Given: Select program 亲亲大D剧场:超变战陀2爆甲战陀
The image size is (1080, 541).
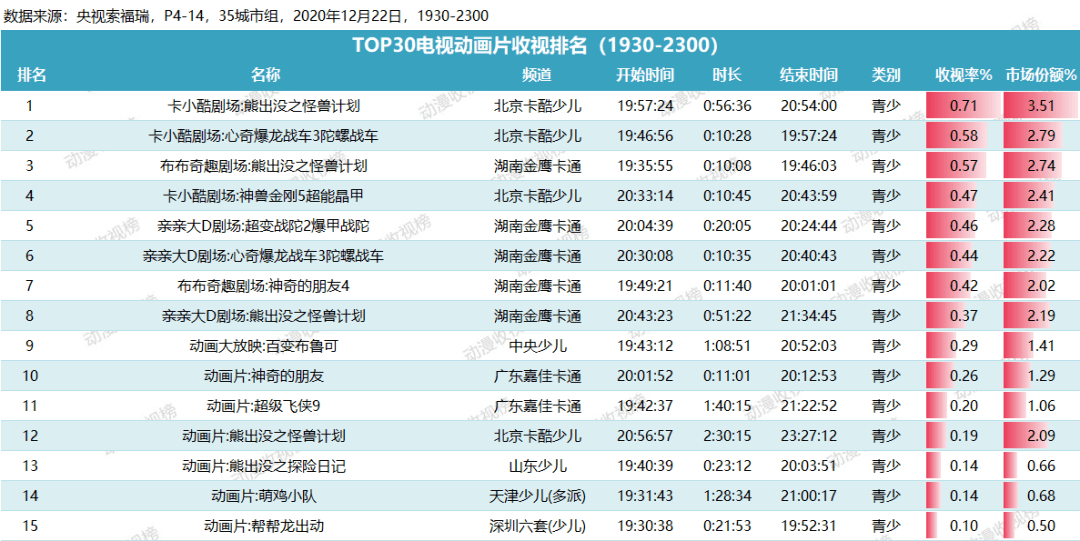Looking at the screenshot, I should pyautogui.click(x=264, y=226).
